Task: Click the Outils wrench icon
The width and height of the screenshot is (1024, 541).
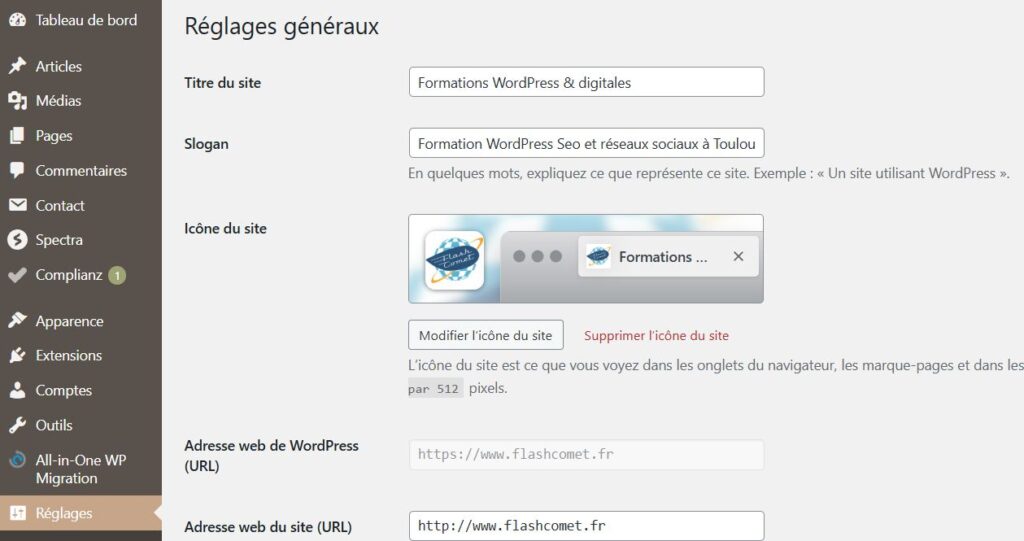Action: pos(17,425)
